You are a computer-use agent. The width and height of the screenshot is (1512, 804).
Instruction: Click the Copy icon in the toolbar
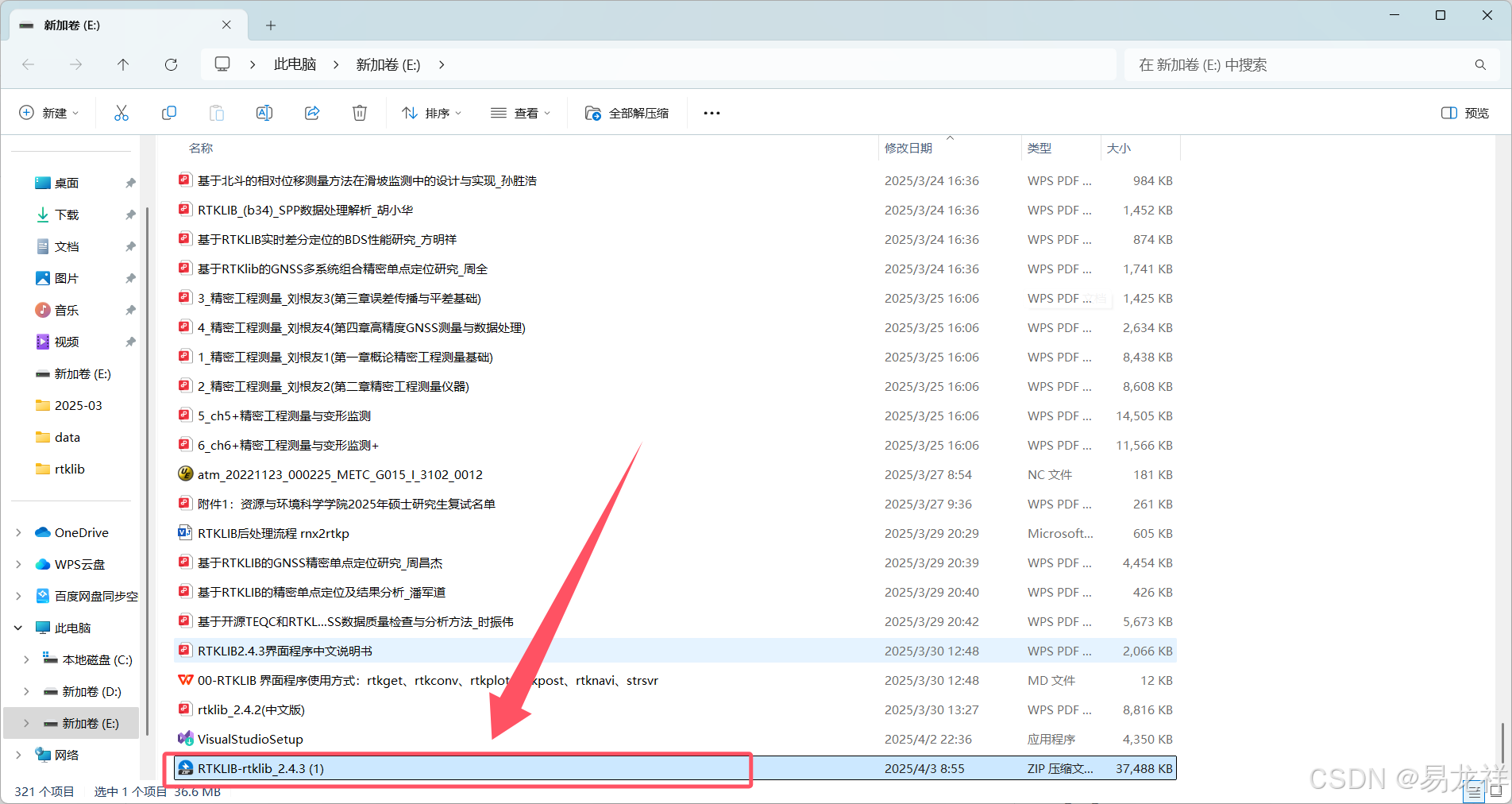(x=168, y=113)
